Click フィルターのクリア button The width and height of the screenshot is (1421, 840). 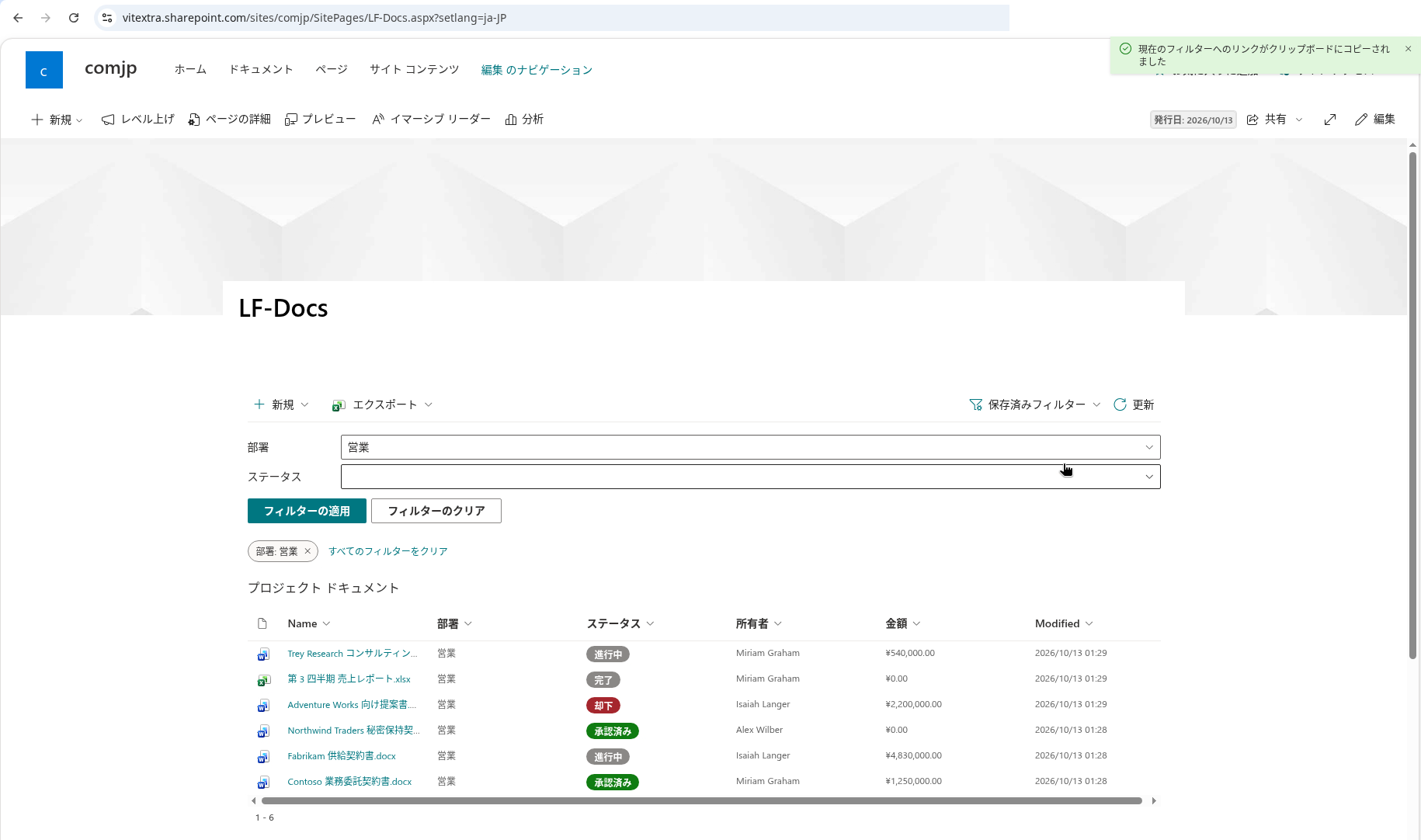coord(436,511)
